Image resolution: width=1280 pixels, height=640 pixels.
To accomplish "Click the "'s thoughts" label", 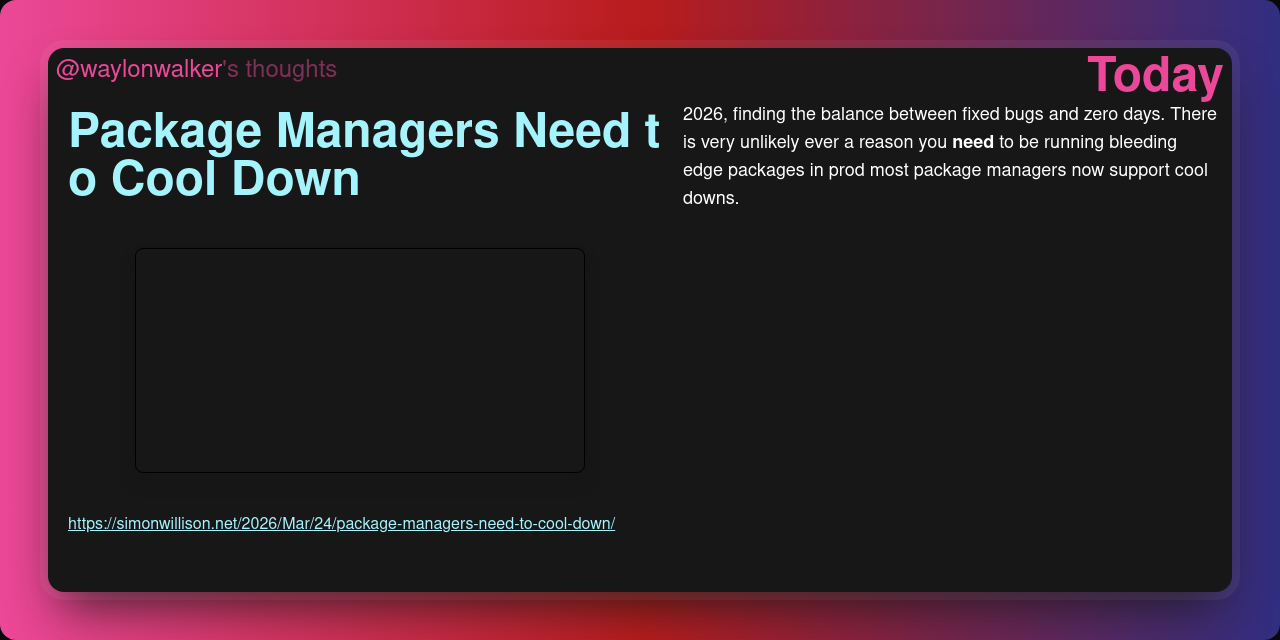I will [x=280, y=69].
